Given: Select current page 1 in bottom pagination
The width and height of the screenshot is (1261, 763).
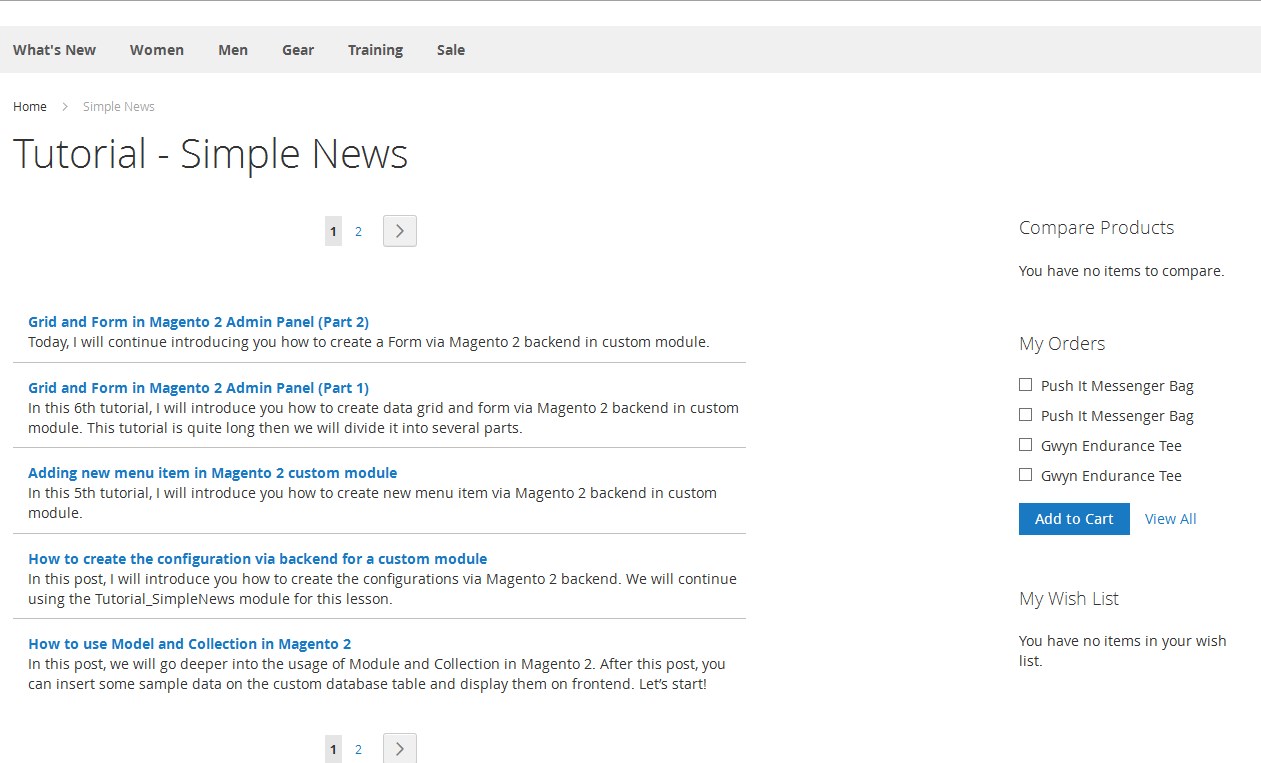Looking at the screenshot, I should tap(333, 749).
